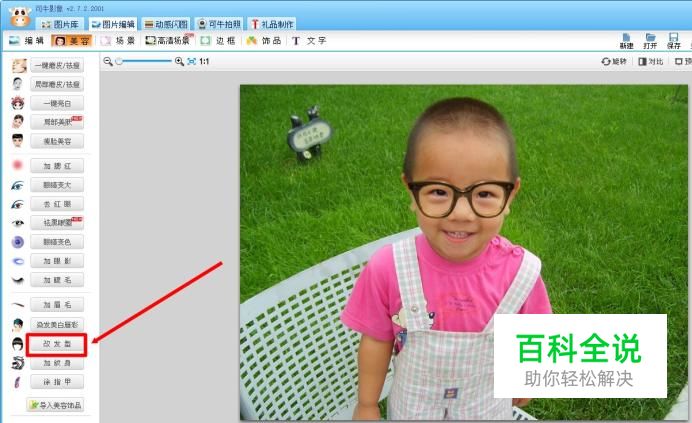
Task: Click the dragon tattoo icon beside 加纹身
Action: 18,363
